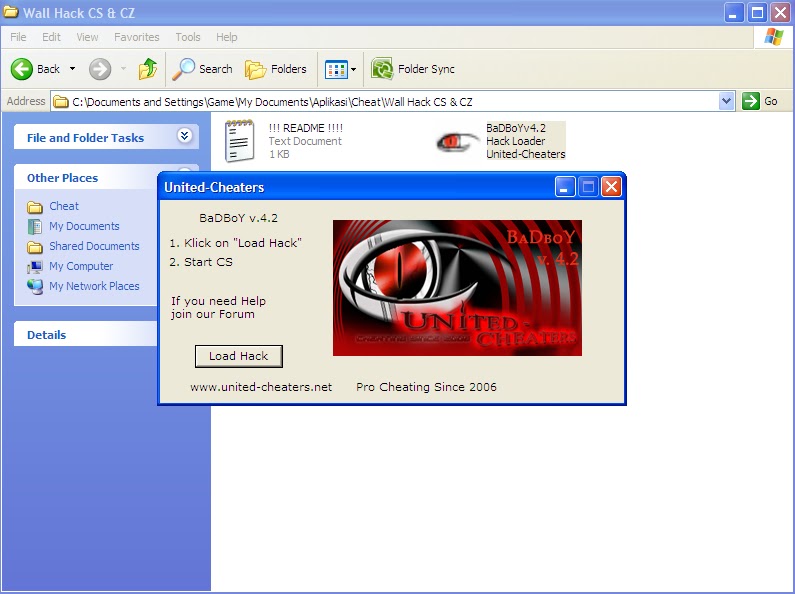Viewport: 795px width, 594px height.
Task: Select the "BaDBoYv4.2" file label
Action: tap(516, 128)
